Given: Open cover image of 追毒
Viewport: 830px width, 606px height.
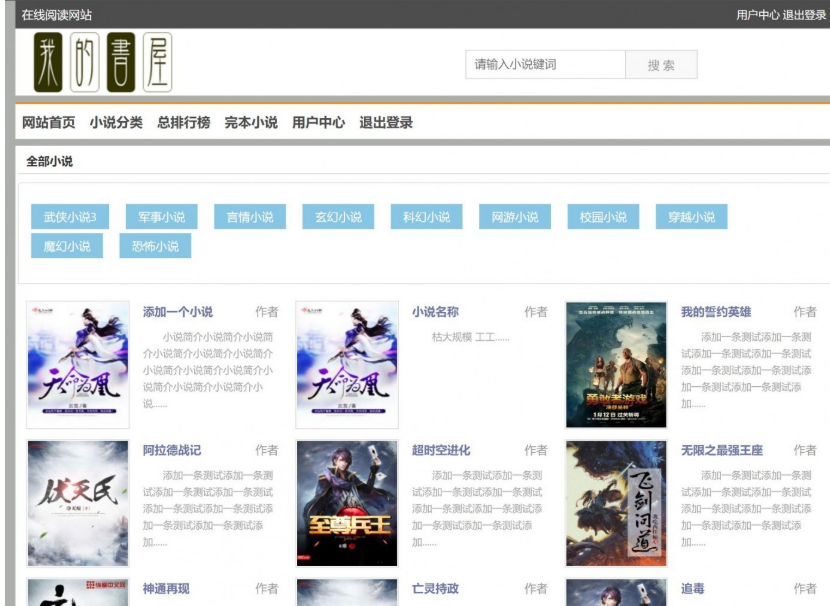Looking at the screenshot, I should point(616,592).
